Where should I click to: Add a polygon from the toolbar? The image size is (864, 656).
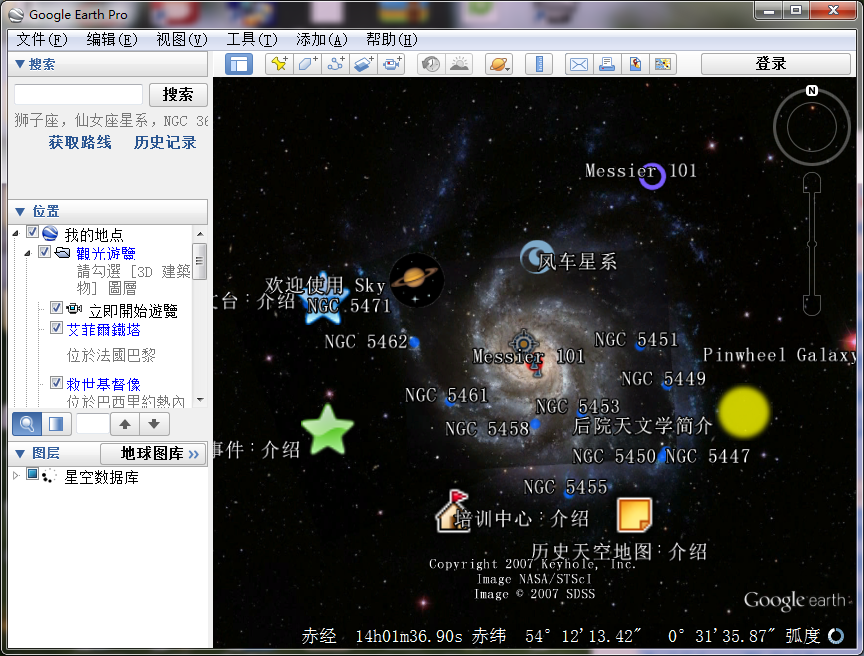(307, 64)
